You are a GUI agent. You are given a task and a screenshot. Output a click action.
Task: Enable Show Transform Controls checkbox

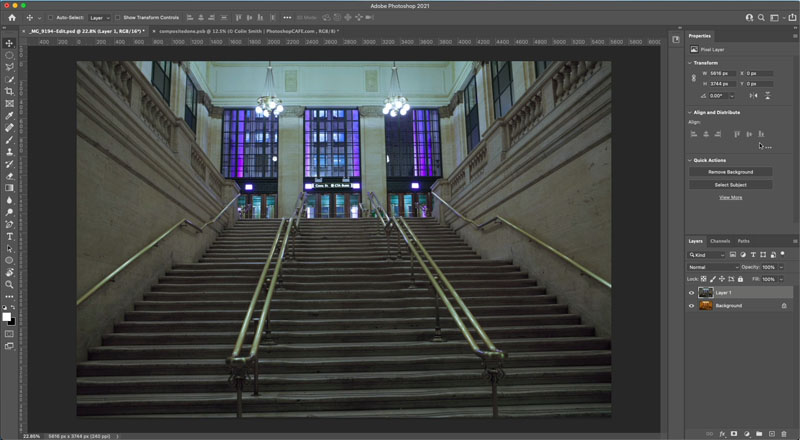tap(117, 17)
